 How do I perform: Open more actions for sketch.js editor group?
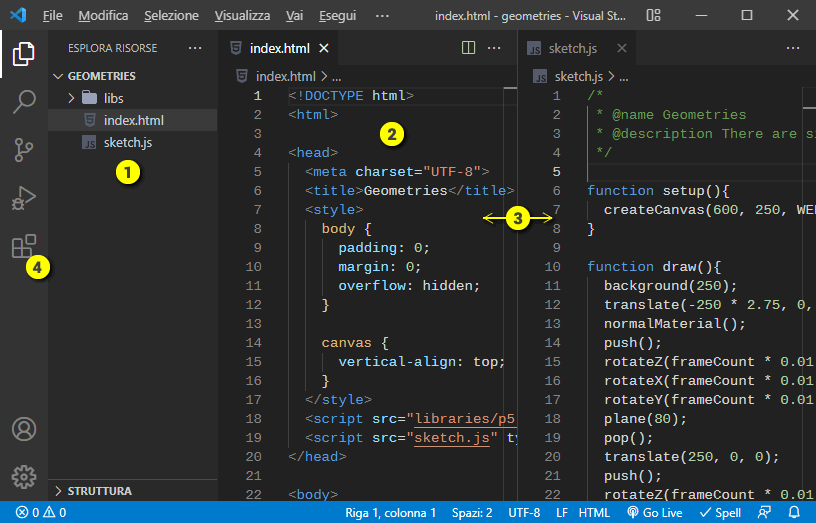point(793,48)
